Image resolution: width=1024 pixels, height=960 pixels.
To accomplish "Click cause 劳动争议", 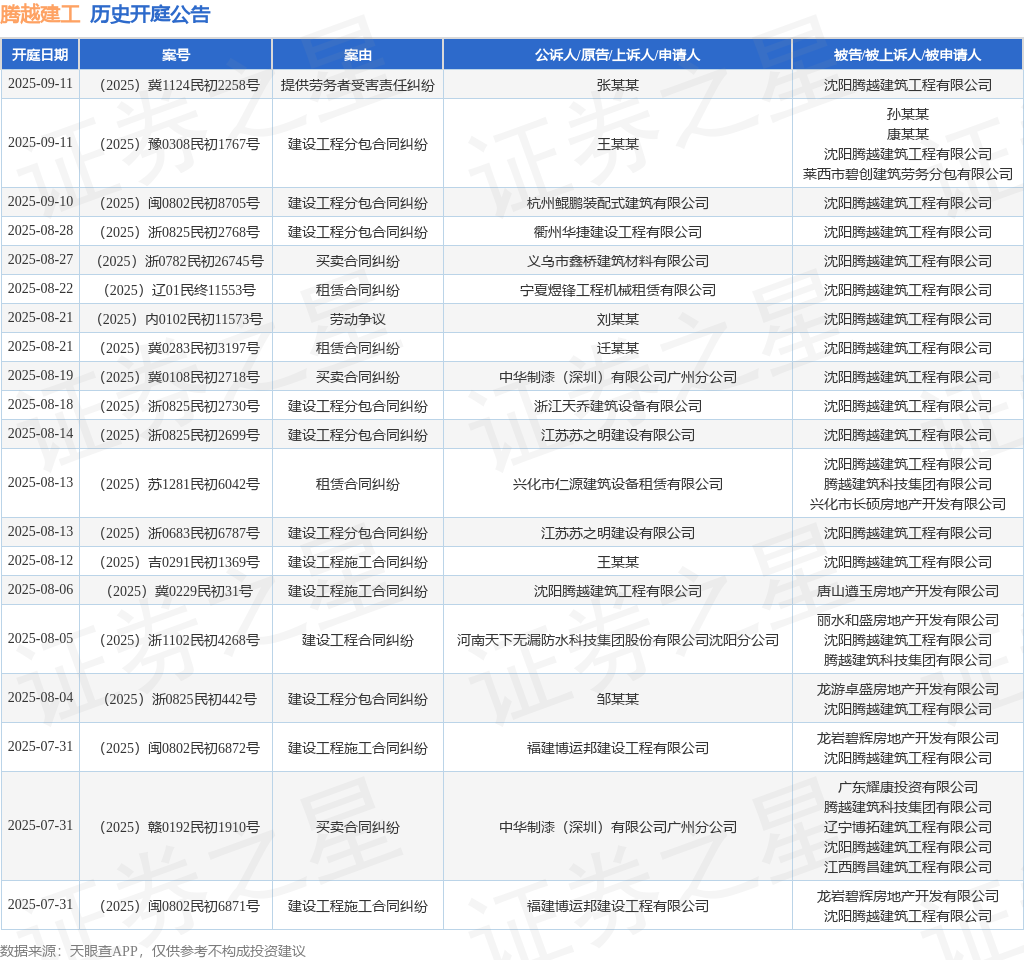I will pos(358,319).
